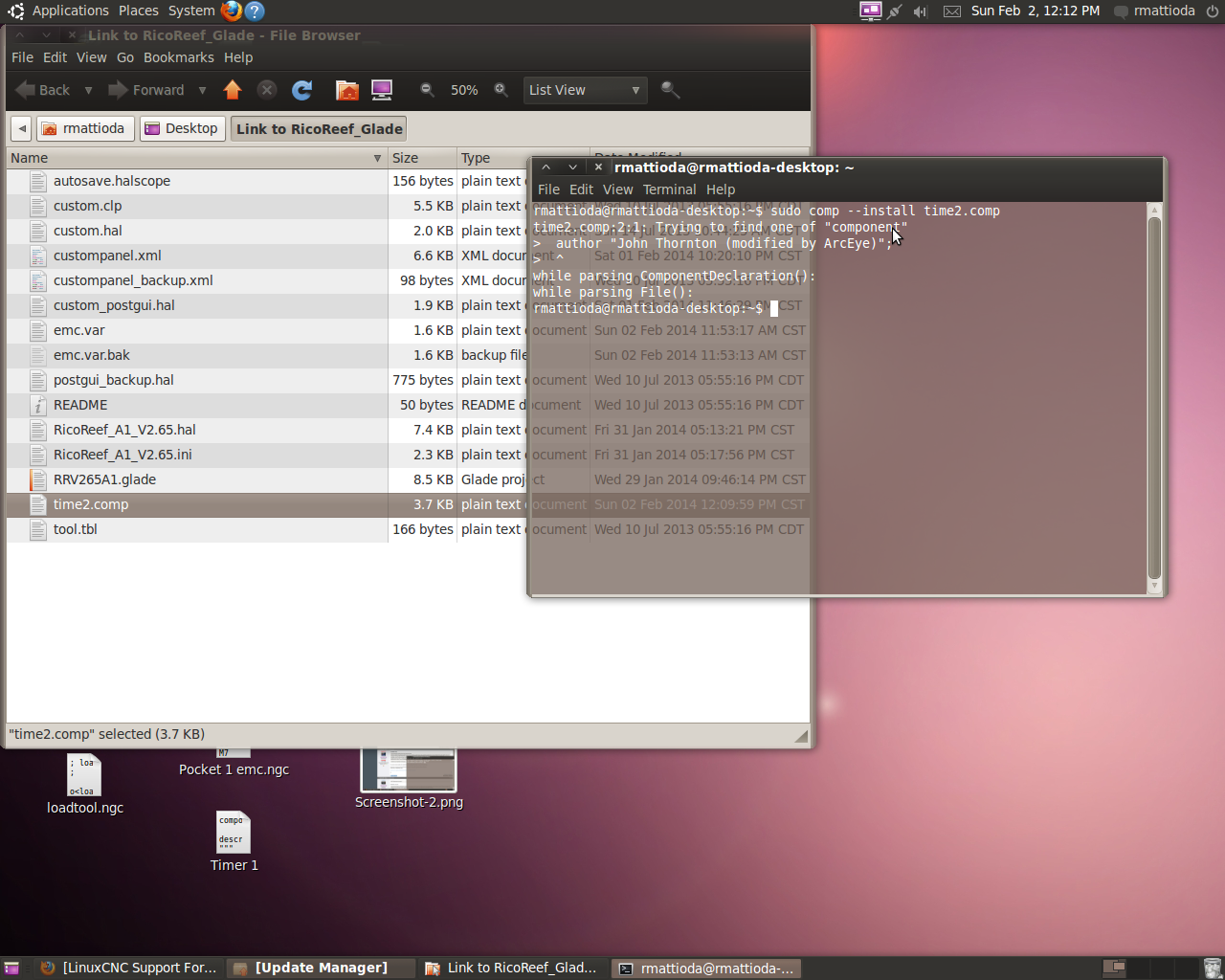Viewport: 1225px width, 980px height.
Task: Open the Forward history dropdown arrow
Action: click(x=202, y=90)
